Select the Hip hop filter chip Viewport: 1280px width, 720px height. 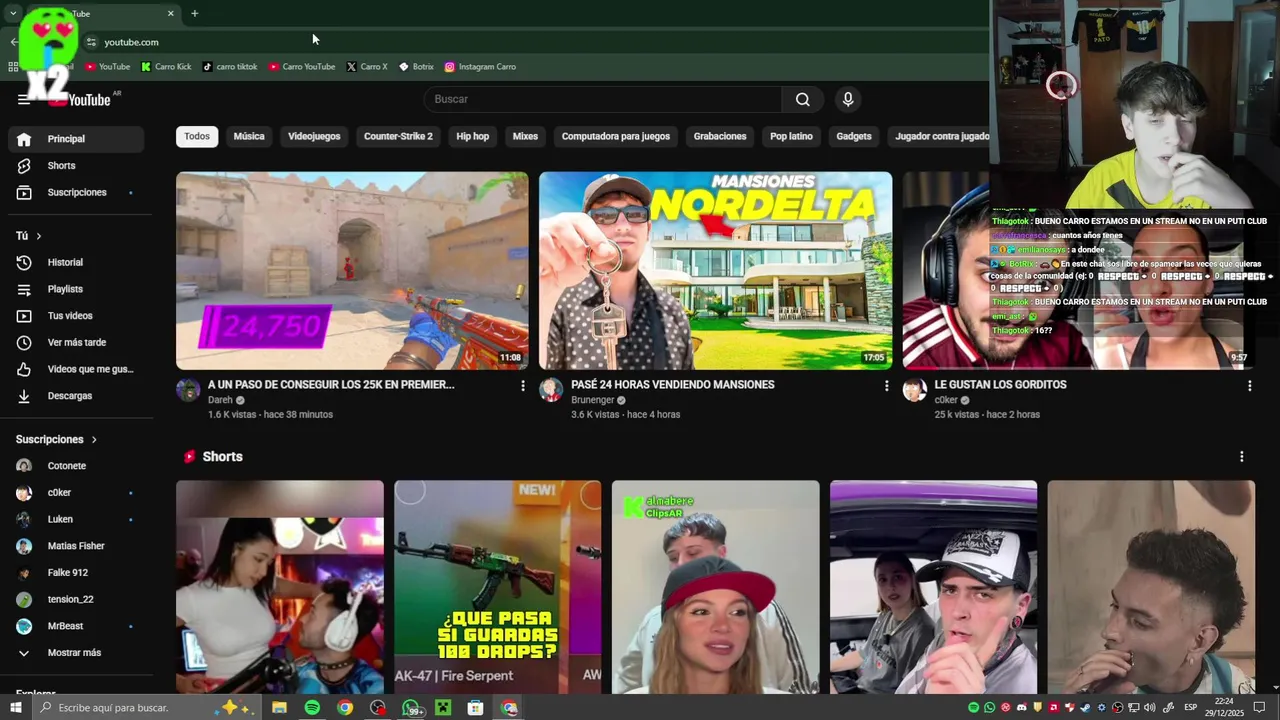473,136
